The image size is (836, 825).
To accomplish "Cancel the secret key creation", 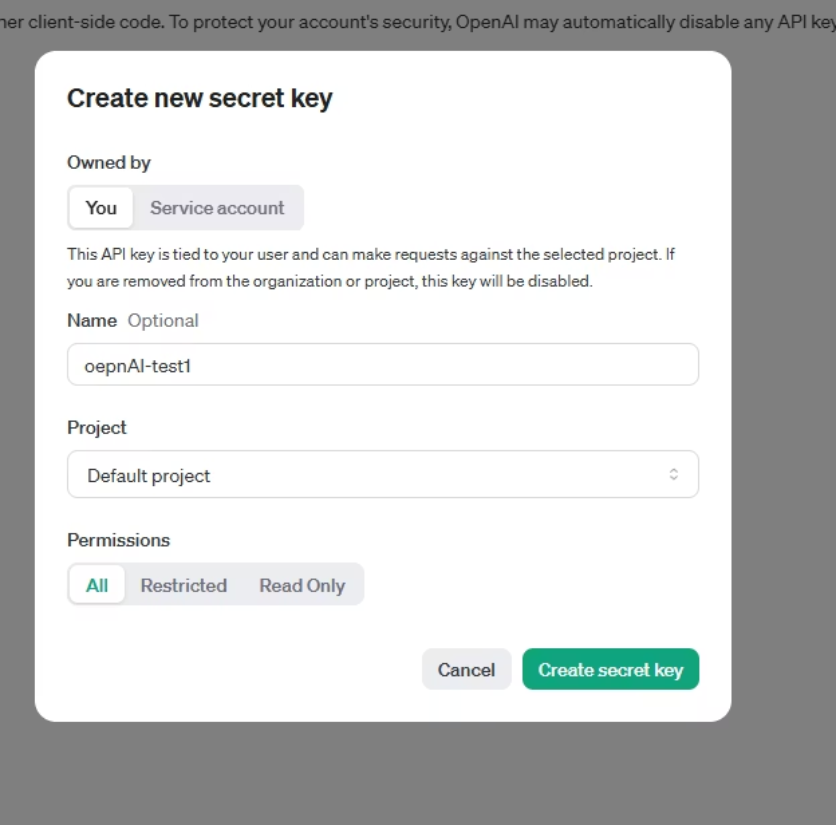I will tap(466, 669).
